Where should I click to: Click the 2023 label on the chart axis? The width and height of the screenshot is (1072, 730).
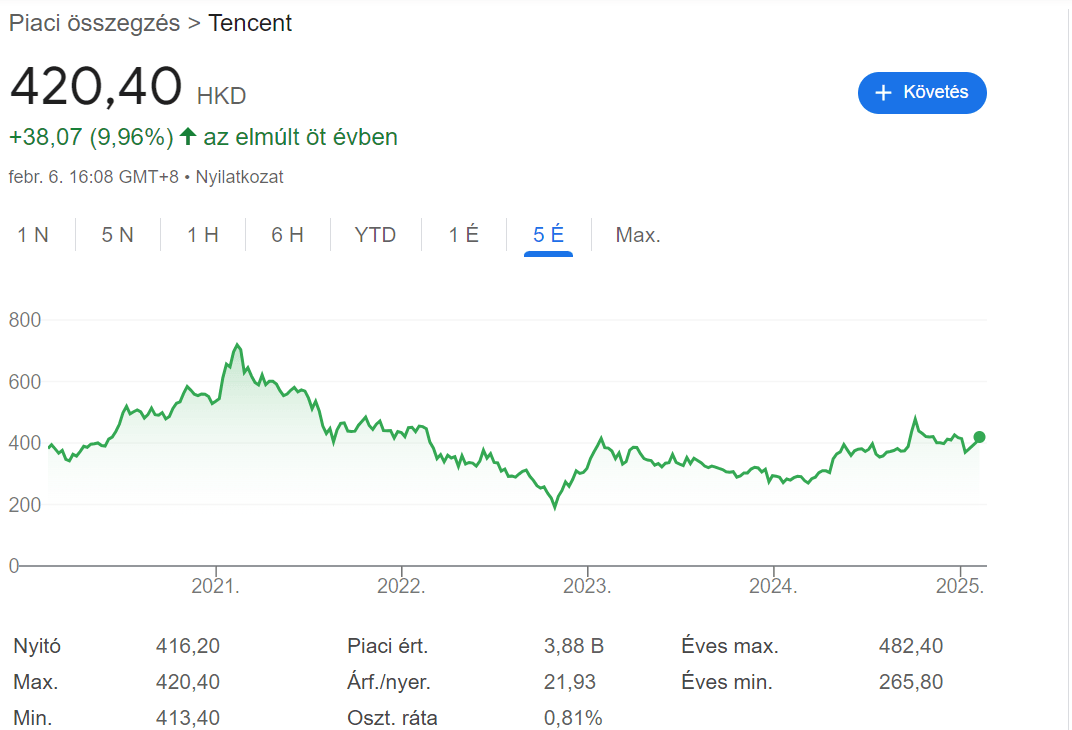(x=590, y=585)
